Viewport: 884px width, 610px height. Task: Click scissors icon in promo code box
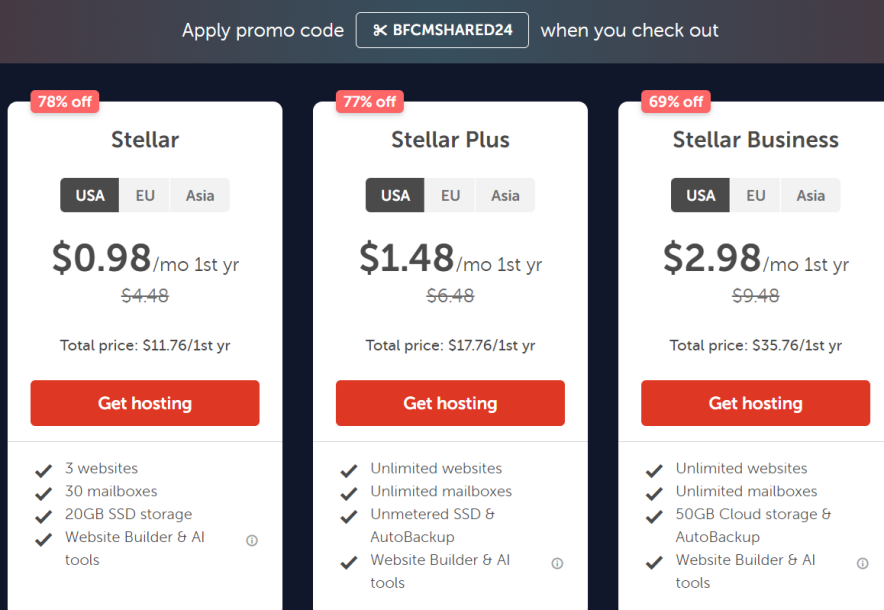[x=379, y=30]
